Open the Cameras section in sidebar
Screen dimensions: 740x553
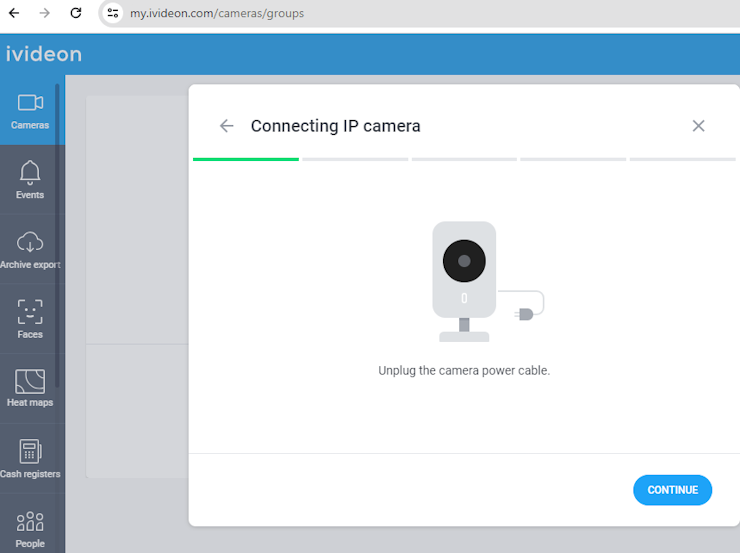(30, 111)
